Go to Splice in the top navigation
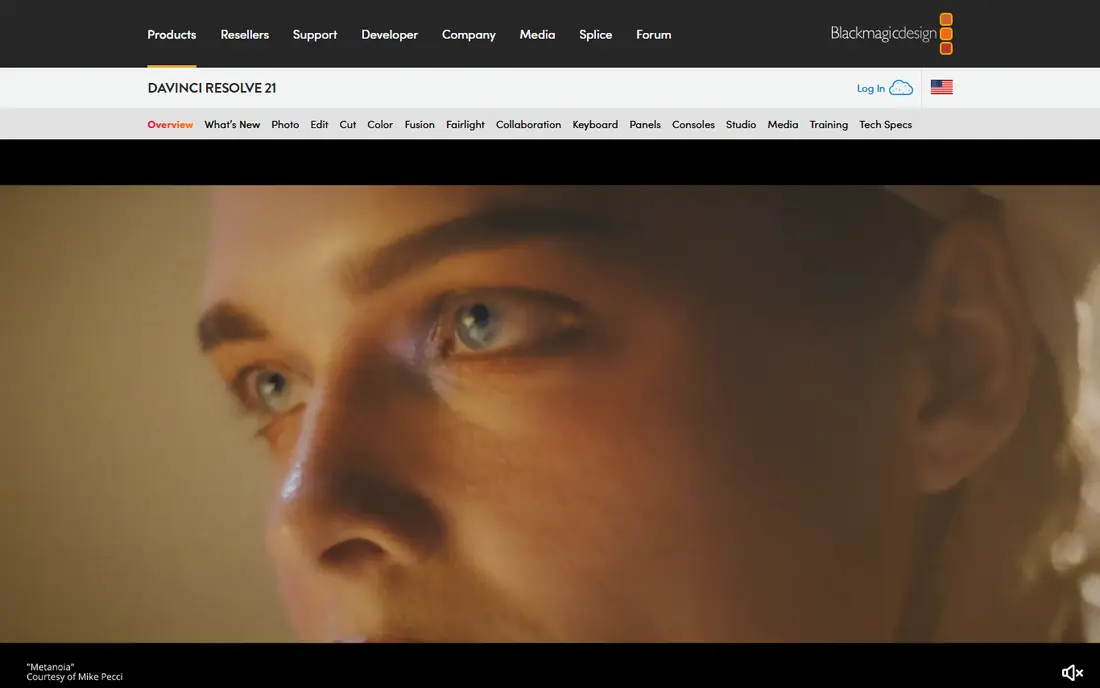 (596, 34)
